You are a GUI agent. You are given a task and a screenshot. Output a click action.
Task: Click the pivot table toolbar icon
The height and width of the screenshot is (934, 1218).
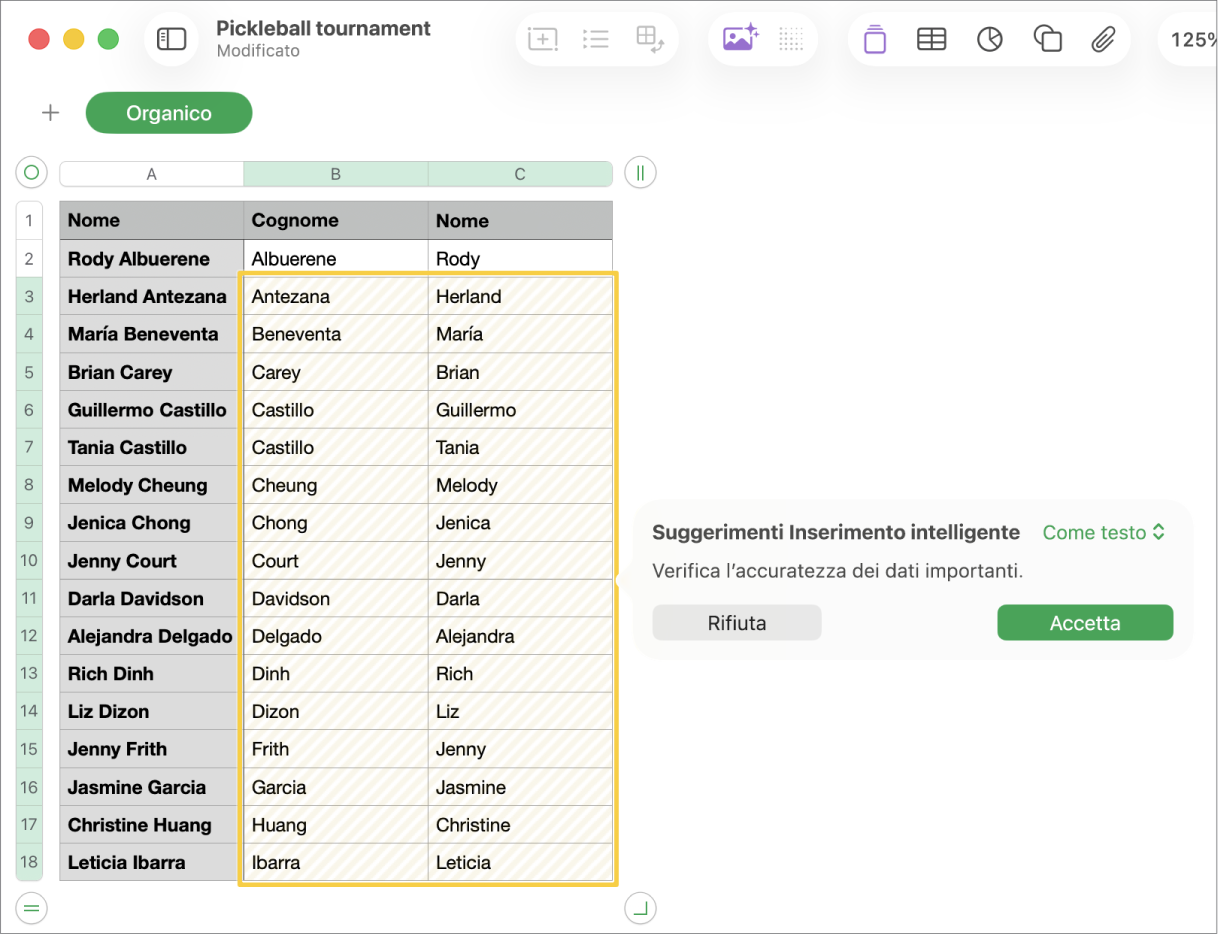(650, 39)
